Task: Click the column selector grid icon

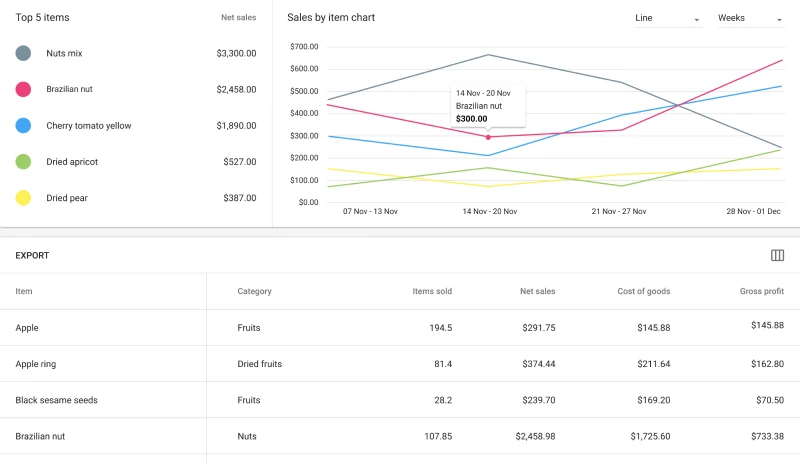Action: coord(777,255)
